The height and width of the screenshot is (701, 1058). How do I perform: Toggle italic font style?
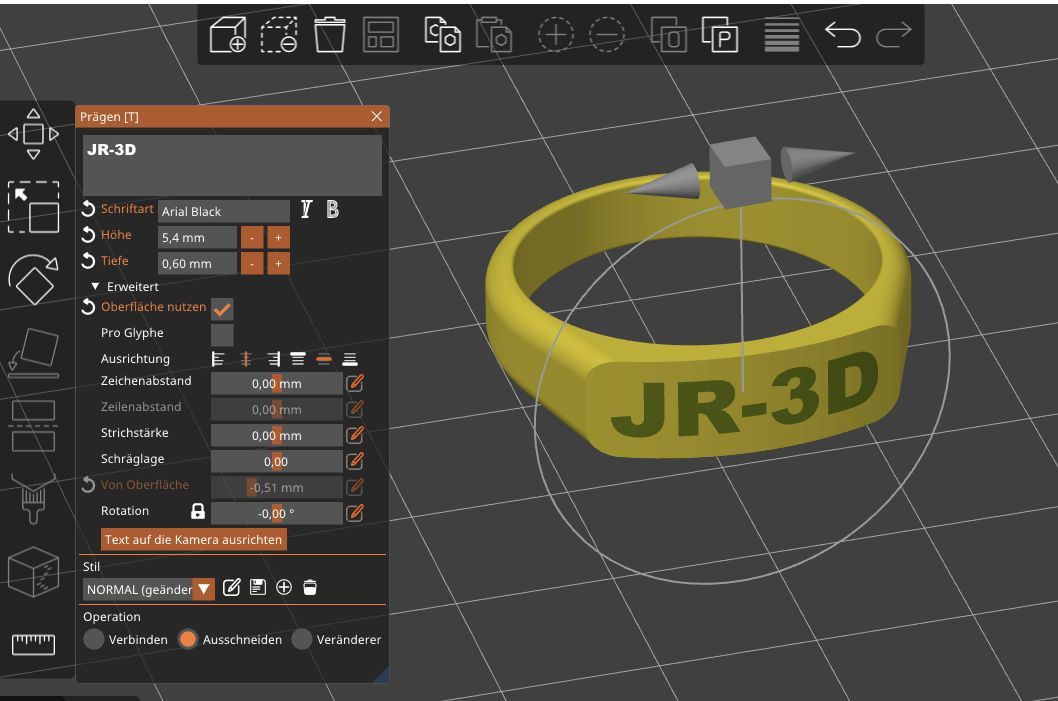(306, 210)
